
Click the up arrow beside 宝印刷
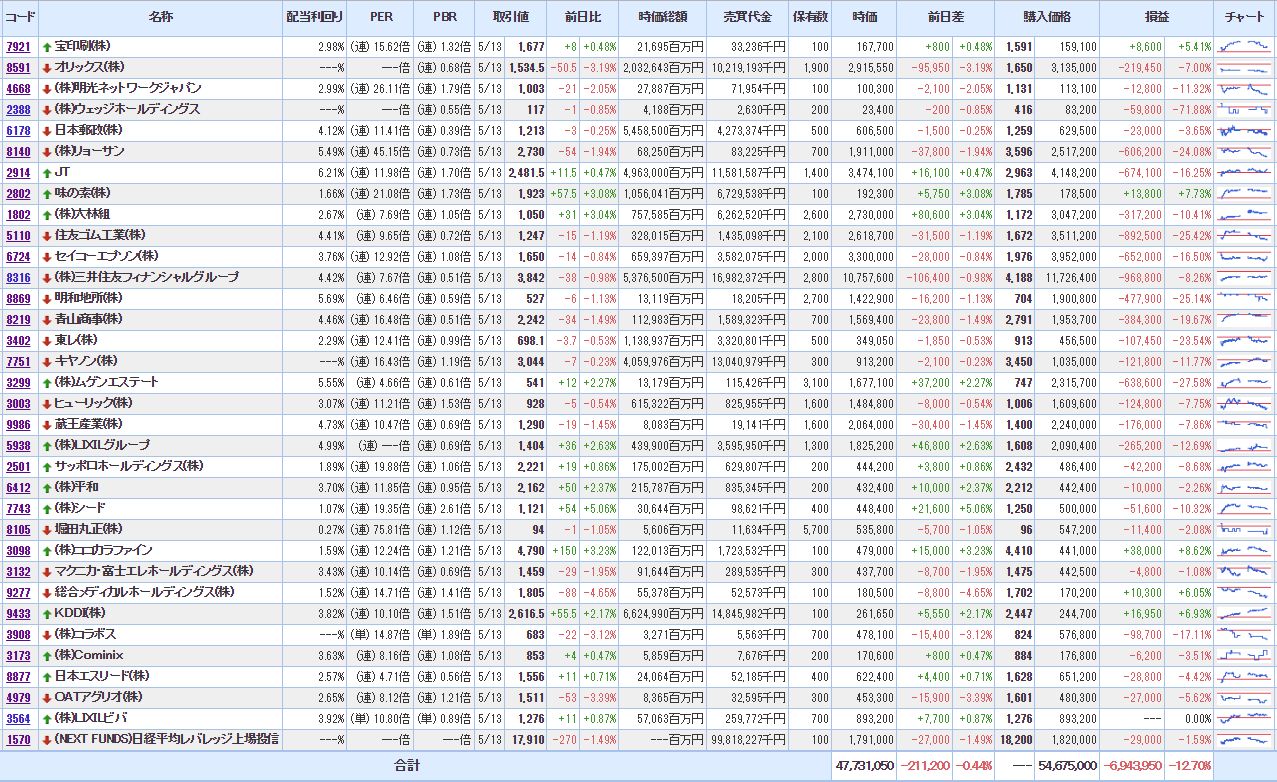point(47,46)
